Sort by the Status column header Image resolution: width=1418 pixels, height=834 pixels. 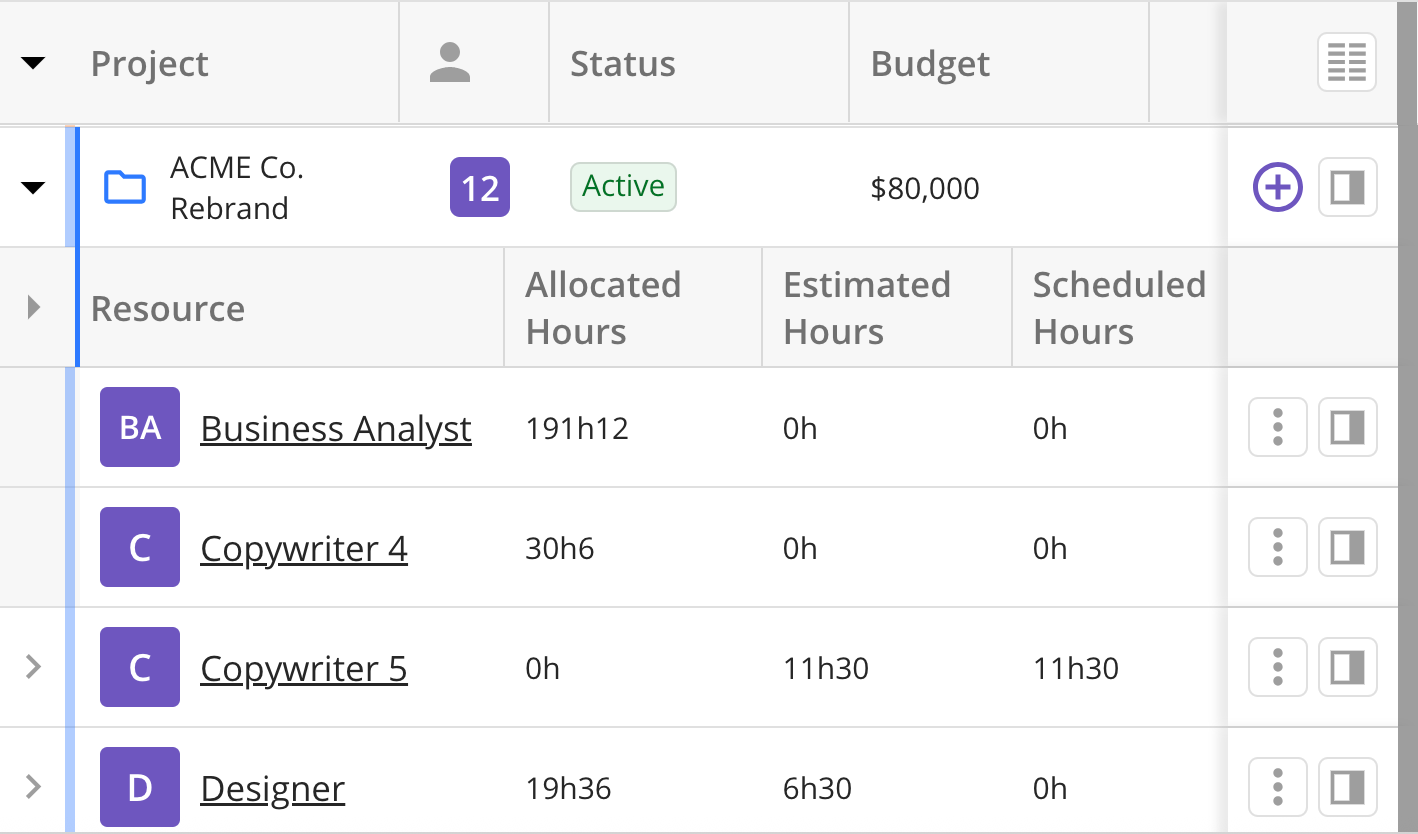point(622,64)
